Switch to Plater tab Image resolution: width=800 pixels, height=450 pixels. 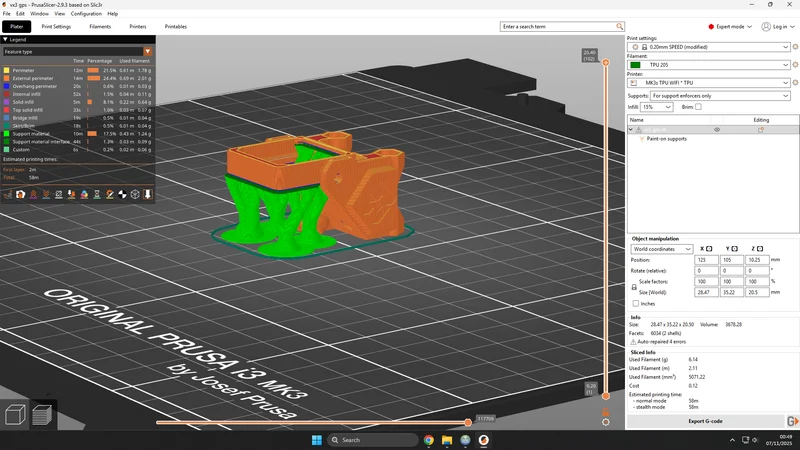[17, 27]
